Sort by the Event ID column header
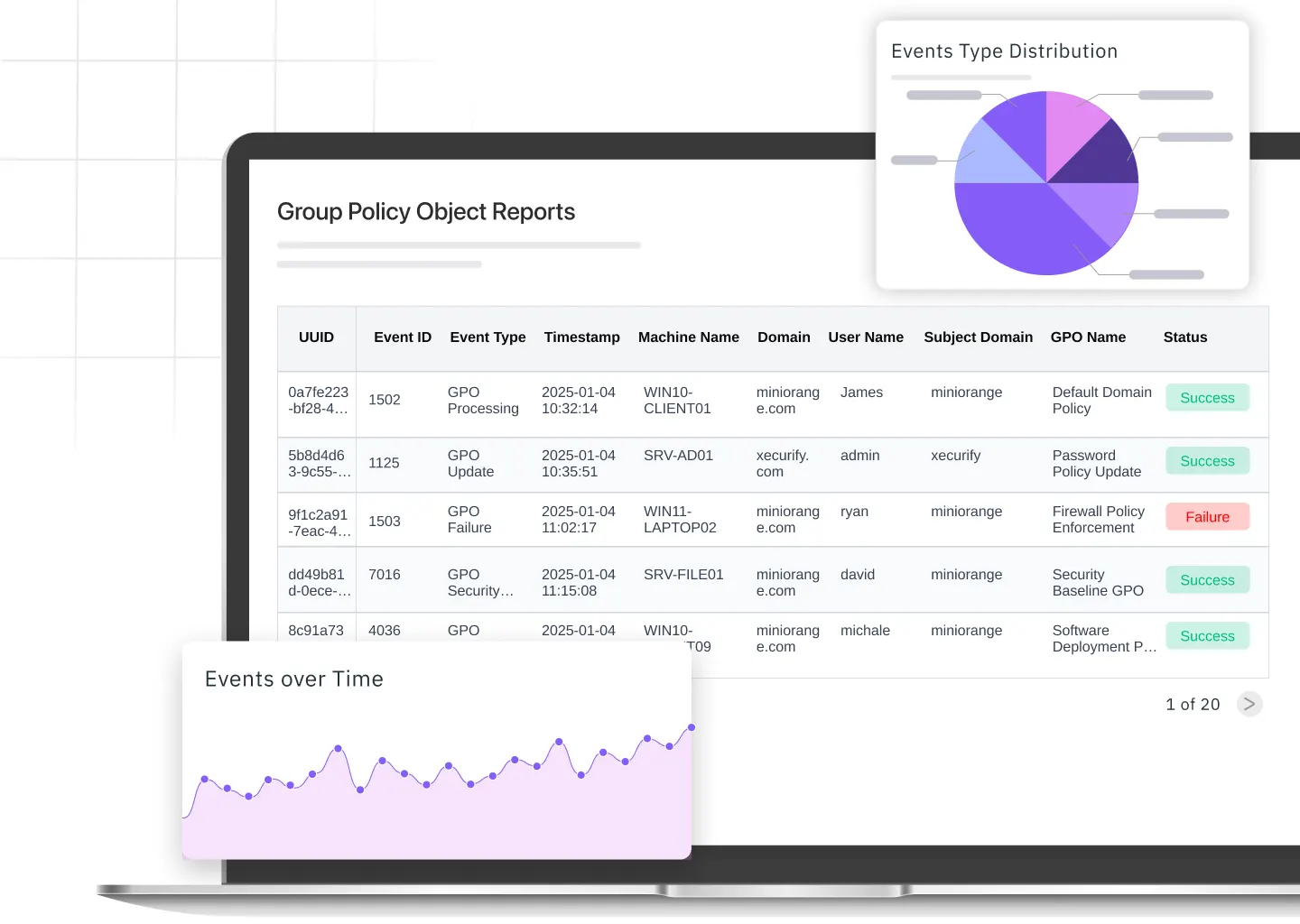 coord(403,337)
